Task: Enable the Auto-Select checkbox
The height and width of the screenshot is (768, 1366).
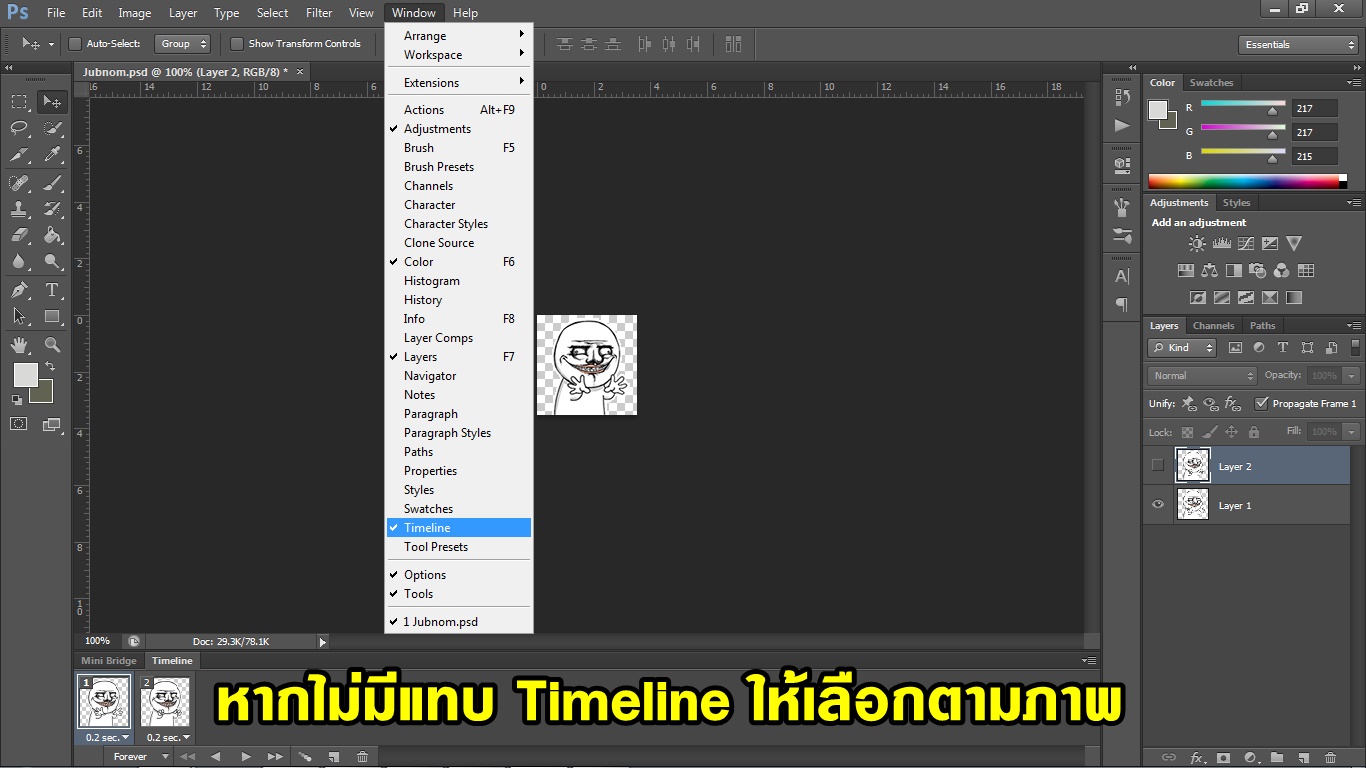Action: tap(75, 44)
